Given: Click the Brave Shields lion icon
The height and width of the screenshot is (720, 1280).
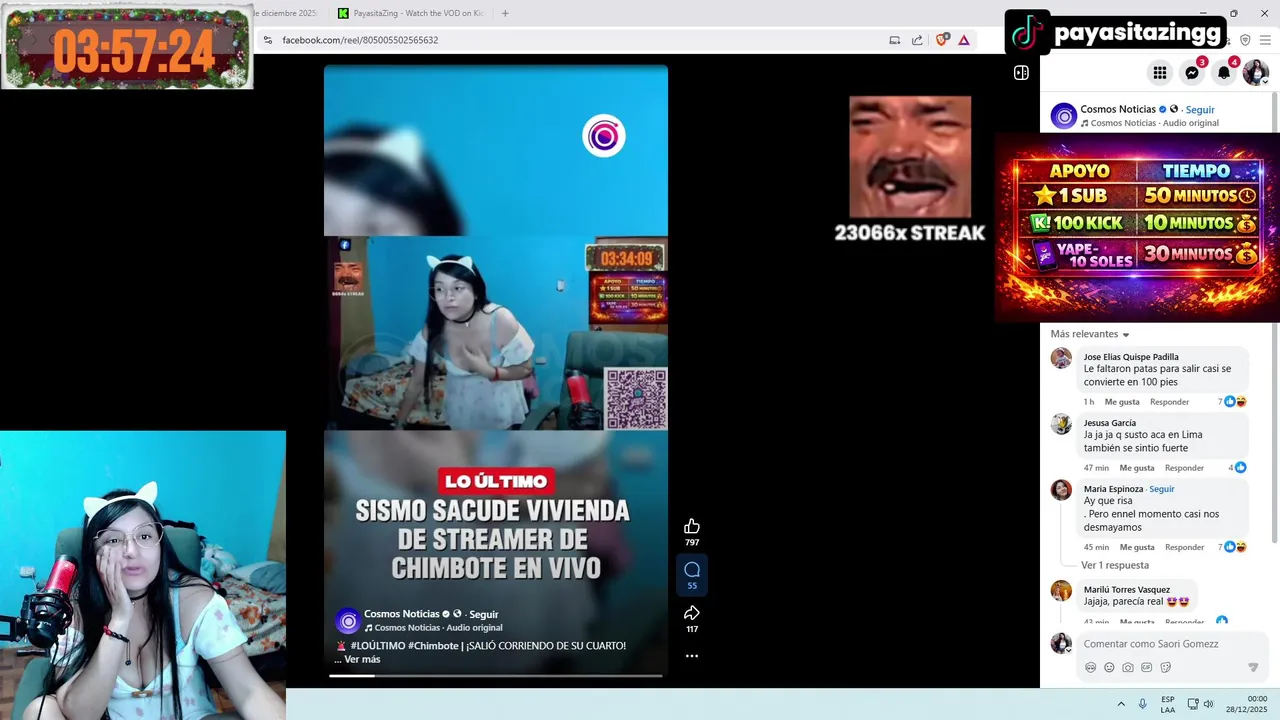Looking at the screenshot, I should click(x=941, y=40).
